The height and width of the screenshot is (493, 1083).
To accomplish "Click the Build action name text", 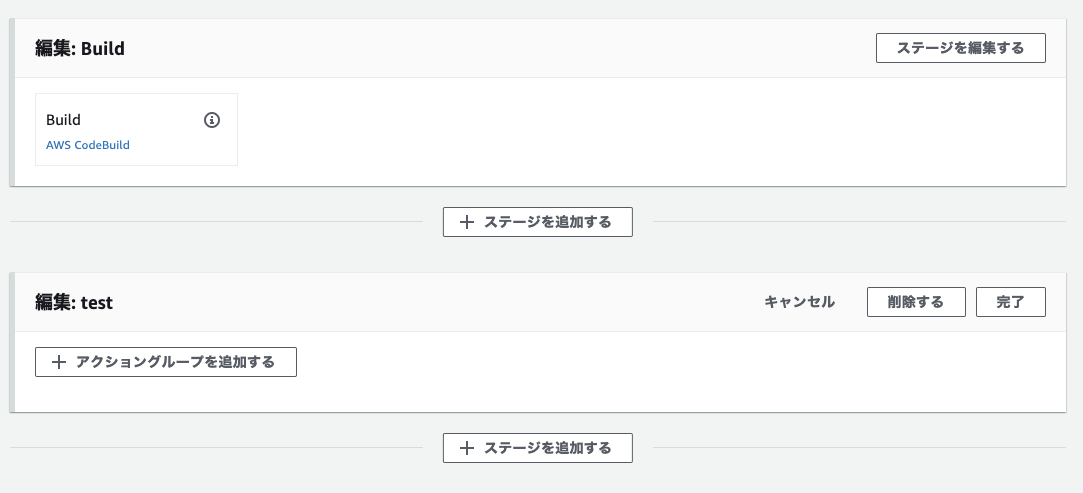I will (63, 120).
